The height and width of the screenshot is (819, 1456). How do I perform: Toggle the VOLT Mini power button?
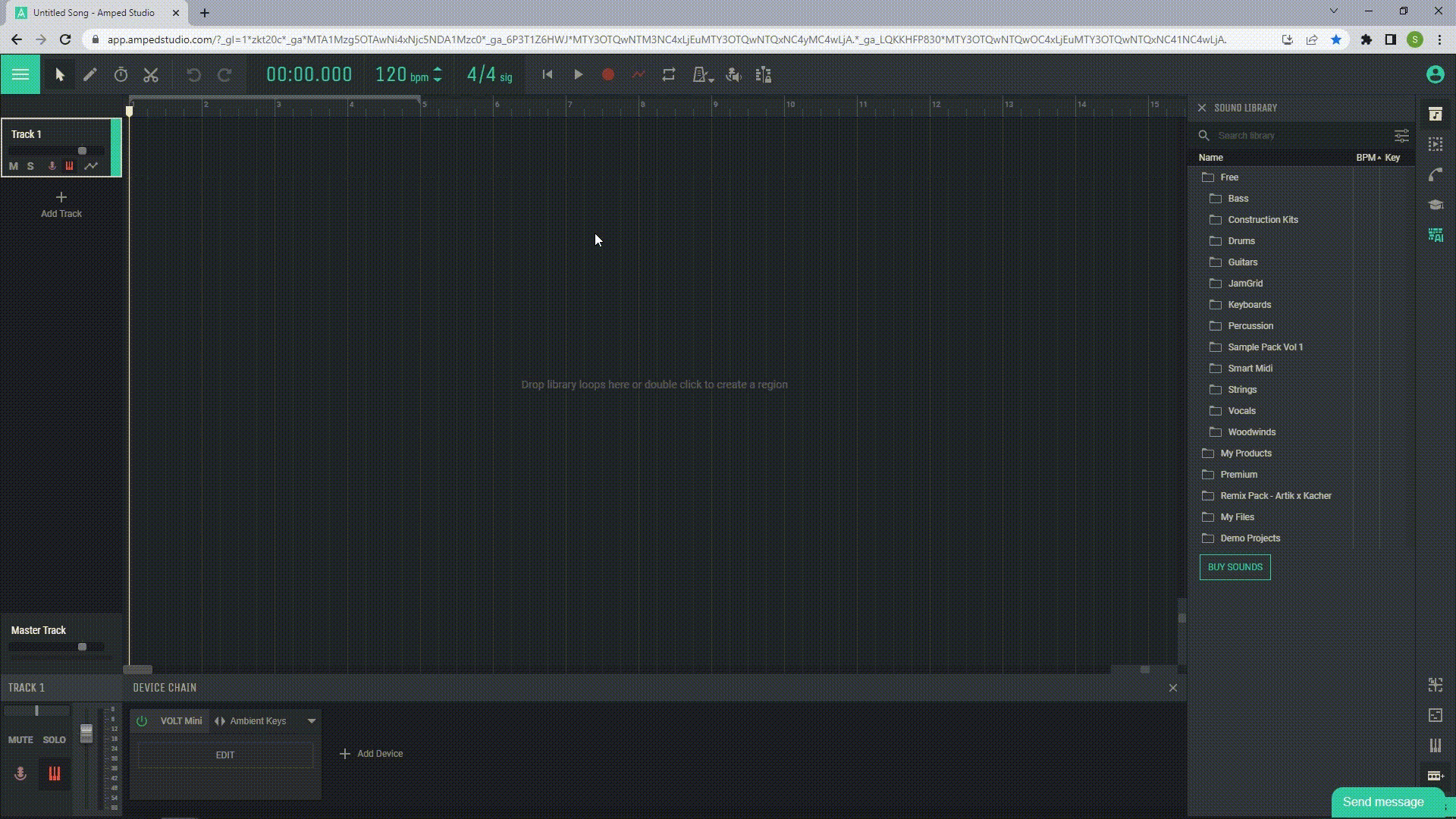click(142, 721)
